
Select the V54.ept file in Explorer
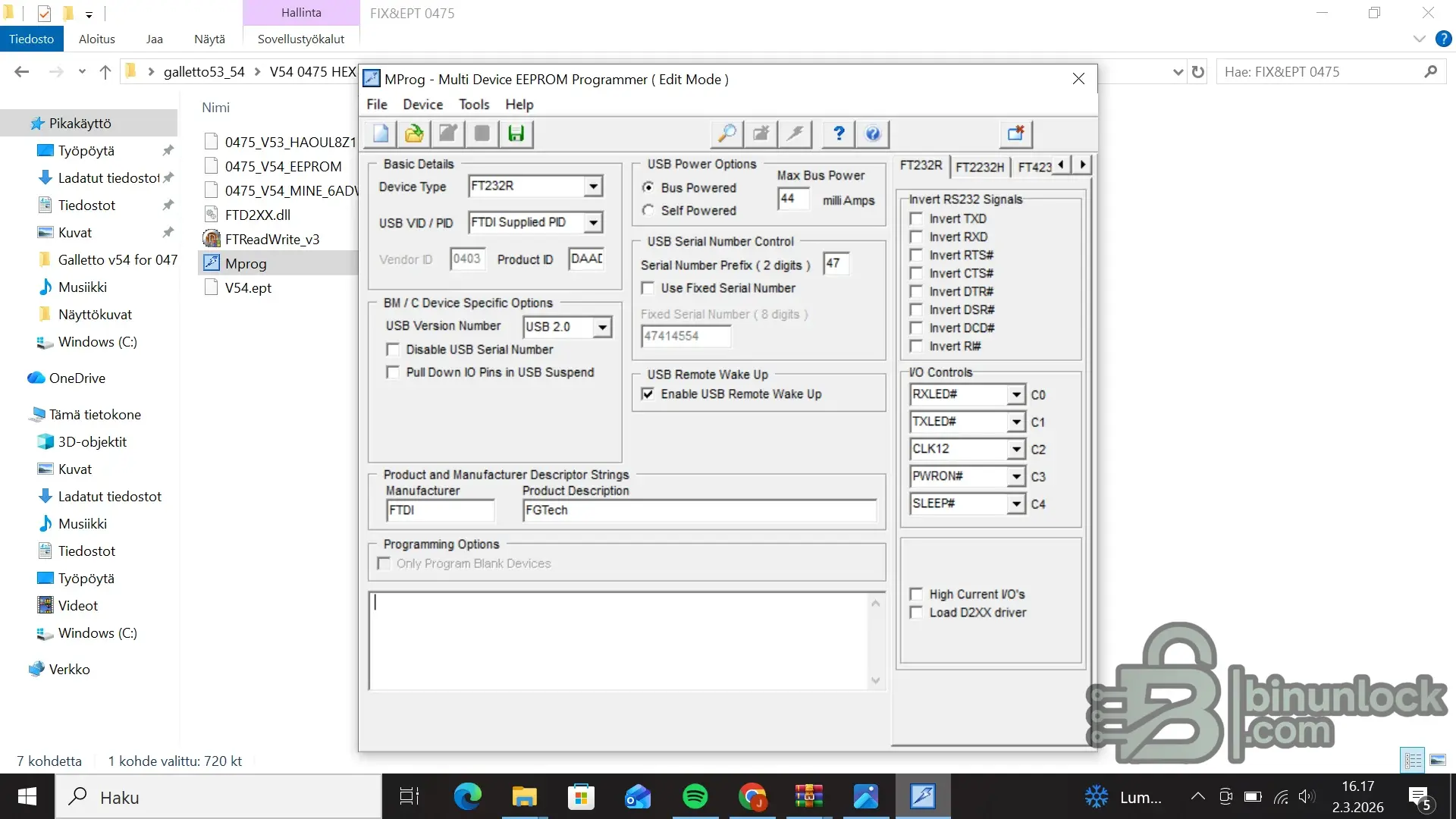point(248,288)
